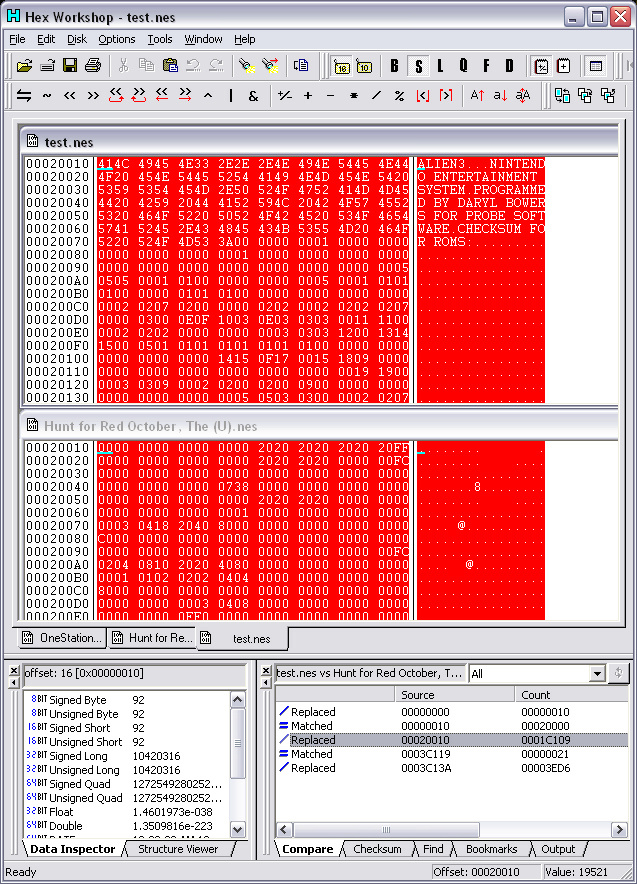The image size is (637, 884).
Task: Toggle hexadecimal (16) offset display
Action: 342,67
